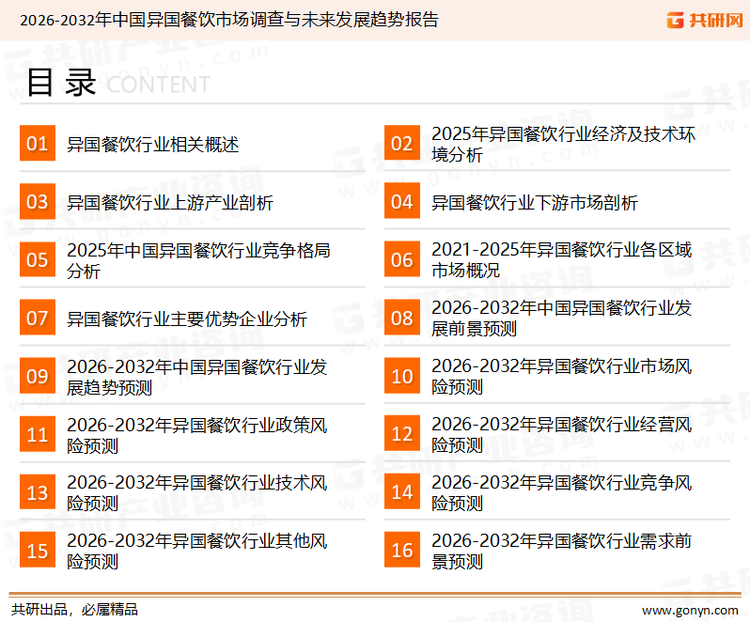Click the 目录 CONTENT heading
This screenshot has width=750, height=622.
tap(117, 83)
